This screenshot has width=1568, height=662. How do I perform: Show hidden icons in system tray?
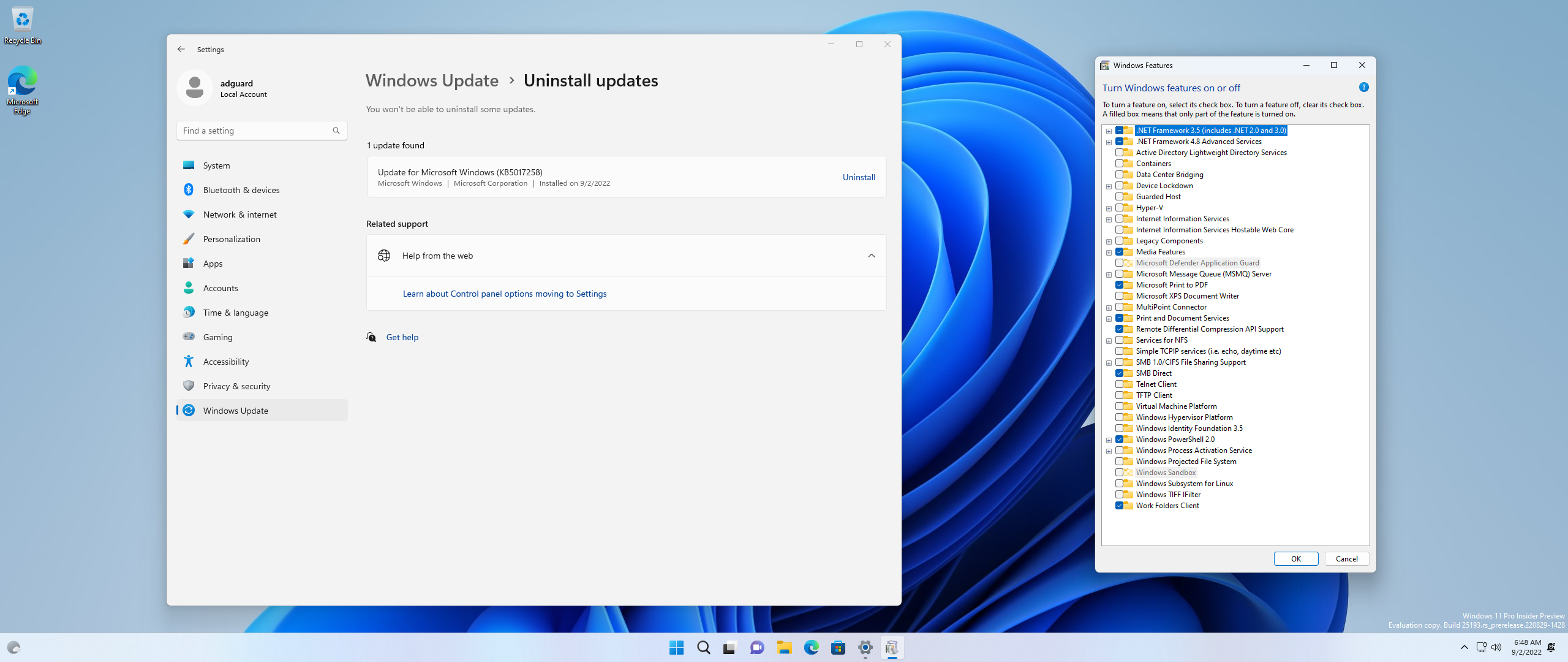point(1464,647)
